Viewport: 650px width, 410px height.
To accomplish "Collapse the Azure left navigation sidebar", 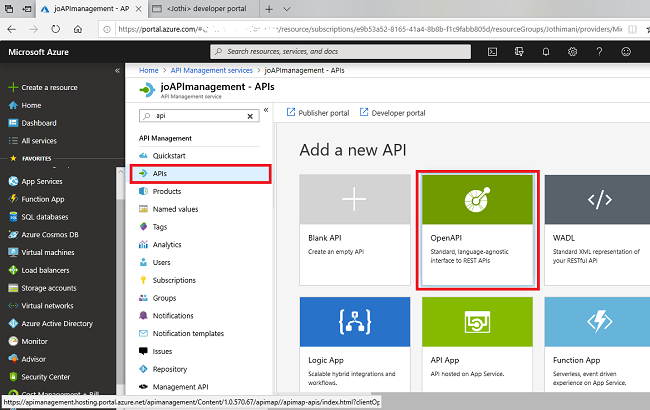I will click(x=117, y=70).
